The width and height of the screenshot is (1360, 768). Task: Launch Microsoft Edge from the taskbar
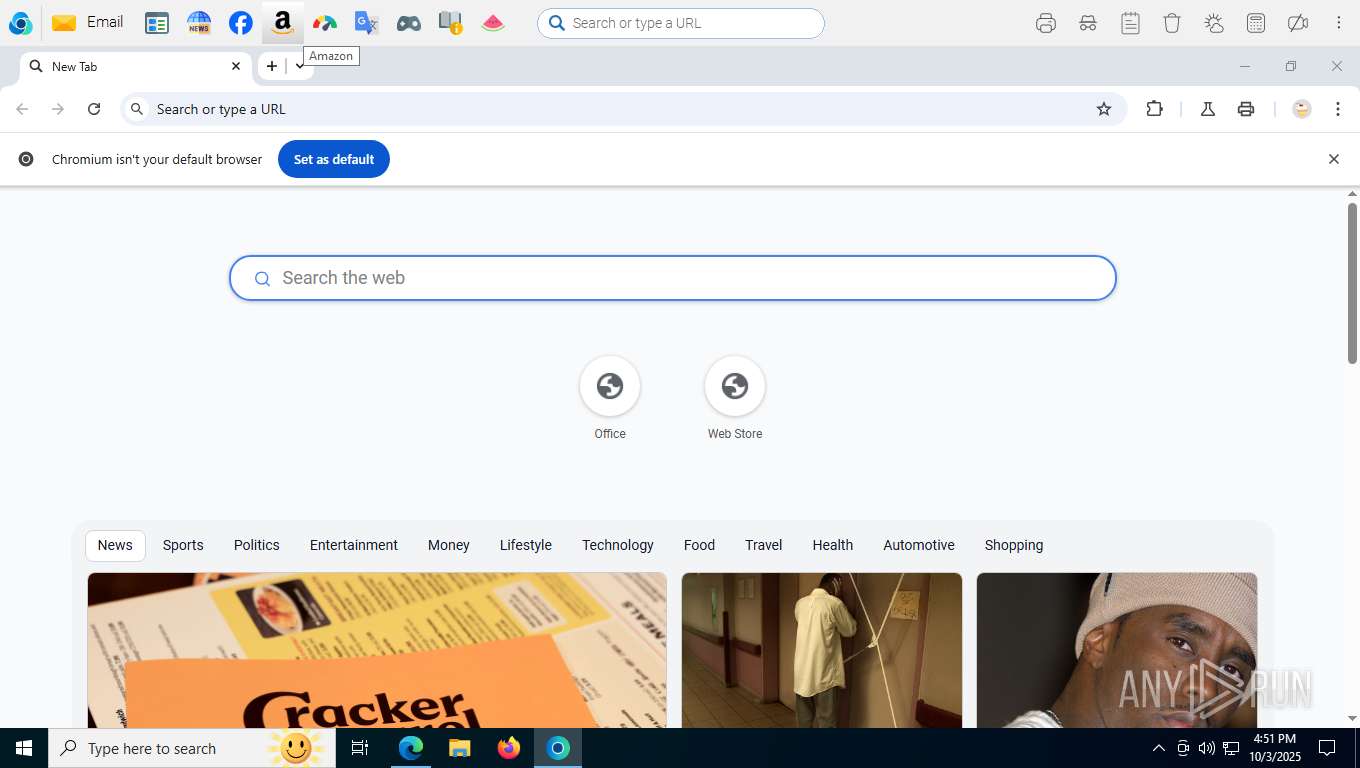[410, 748]
